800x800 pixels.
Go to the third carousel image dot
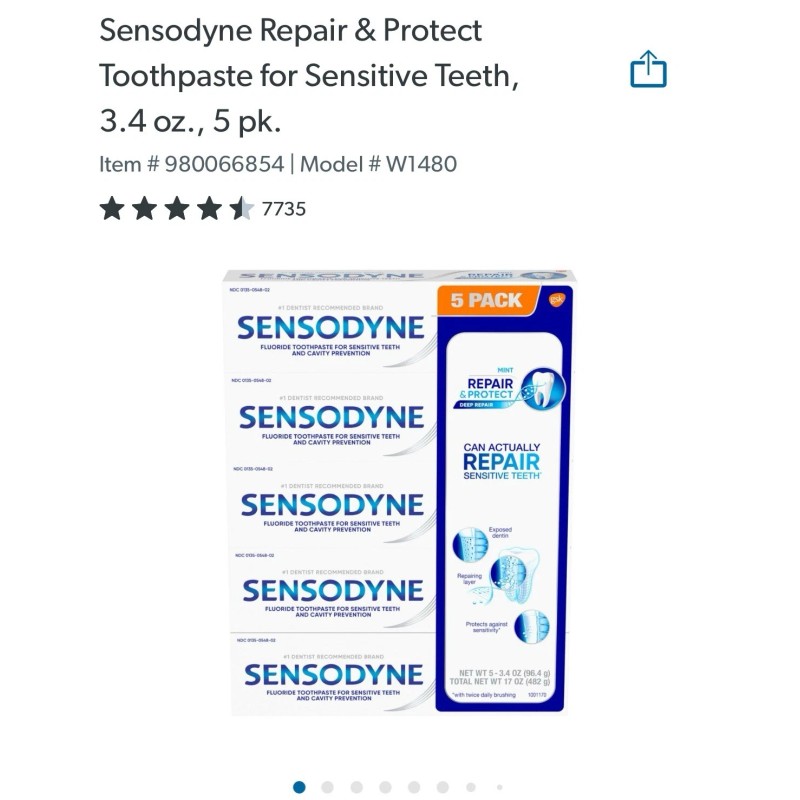coord(357,787)
